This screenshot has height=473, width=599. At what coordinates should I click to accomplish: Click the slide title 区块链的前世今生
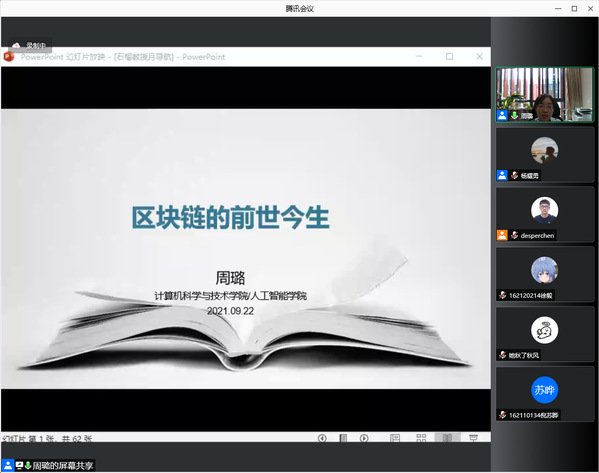pos(230,217)
